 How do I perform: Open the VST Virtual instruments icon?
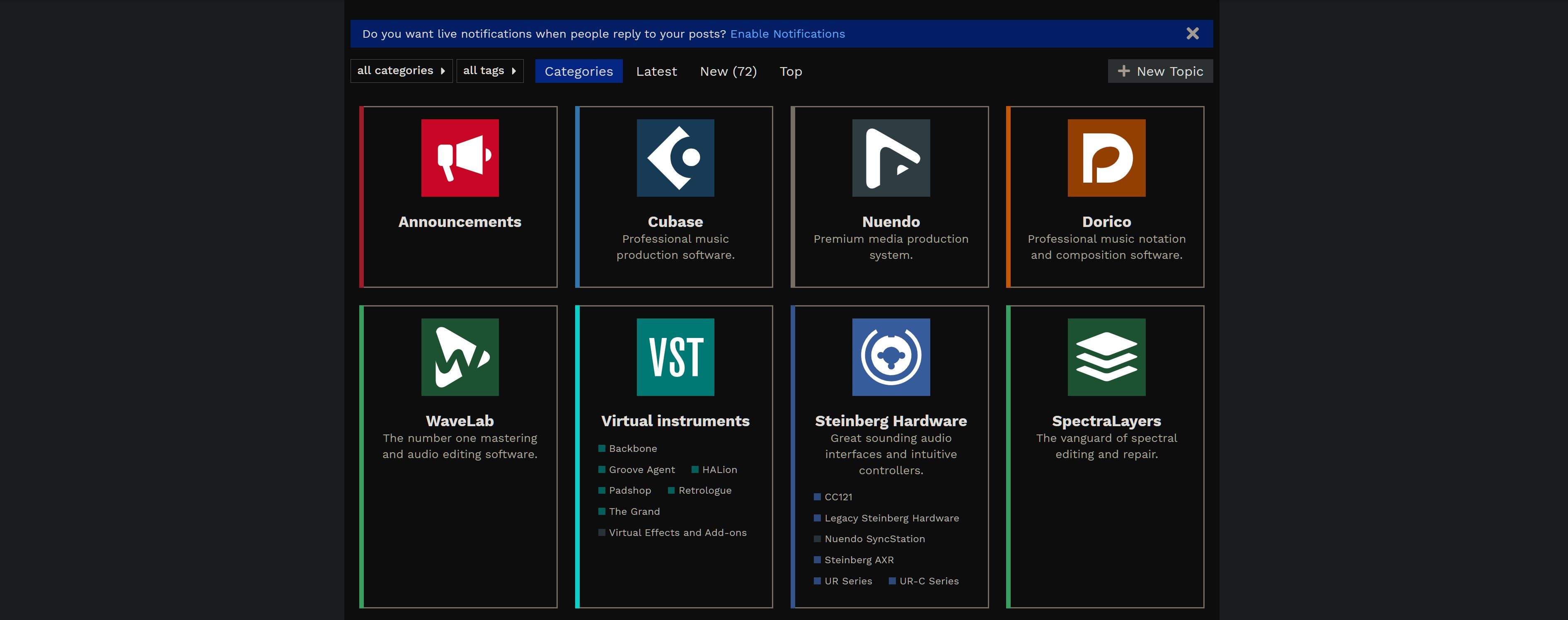click(675, 357)
